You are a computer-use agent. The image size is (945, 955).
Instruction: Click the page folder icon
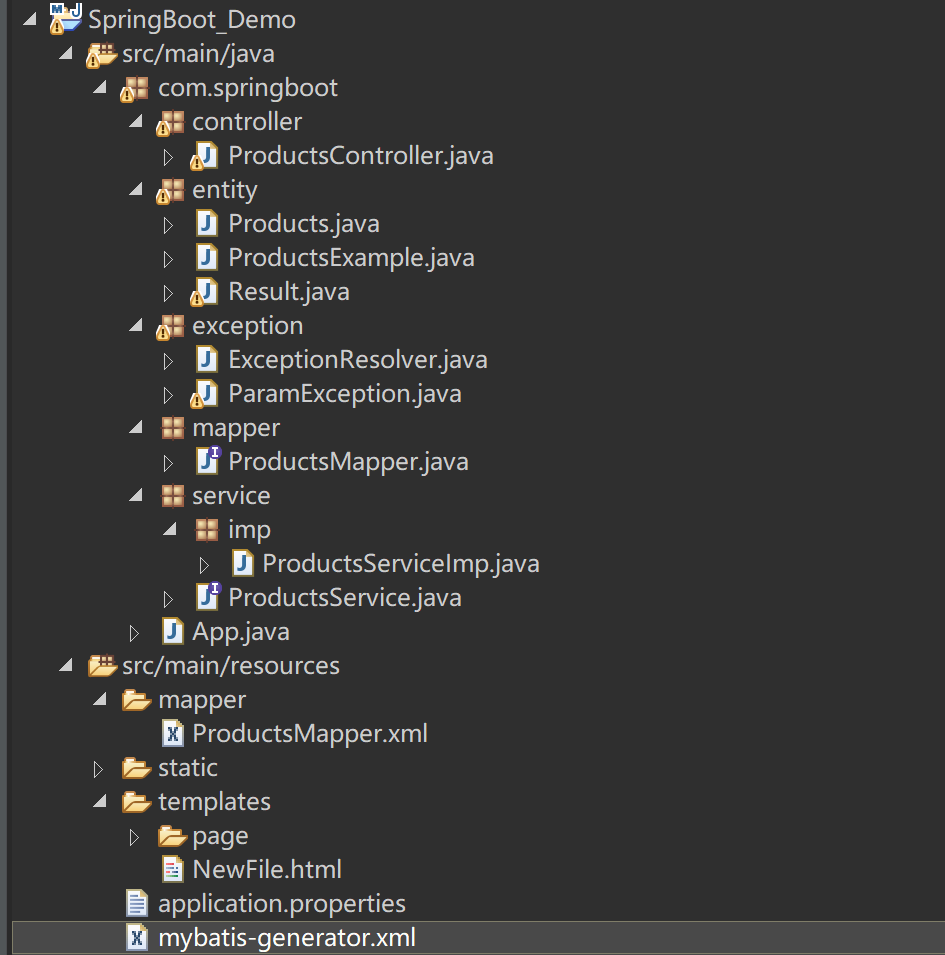click(x=172, y=836)
